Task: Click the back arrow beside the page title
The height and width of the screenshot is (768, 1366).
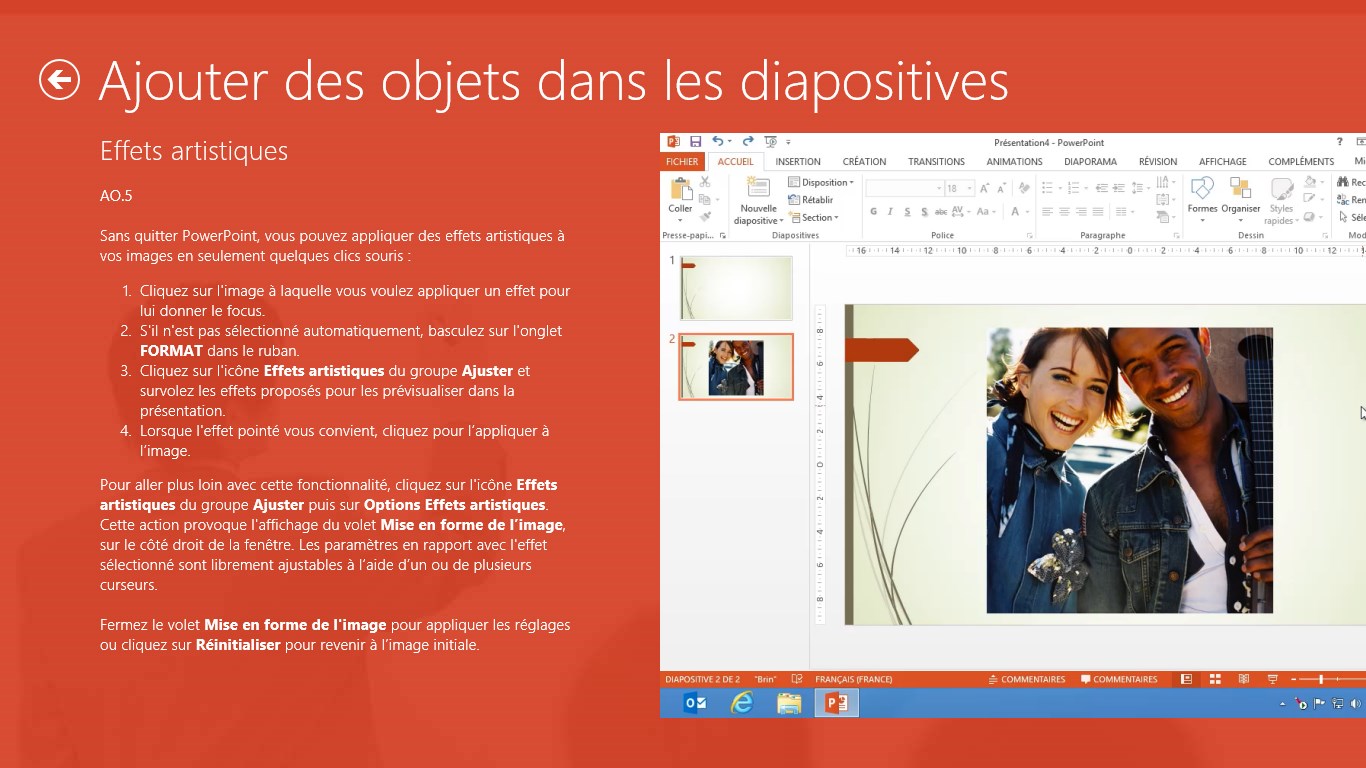Action: point(59,80)
